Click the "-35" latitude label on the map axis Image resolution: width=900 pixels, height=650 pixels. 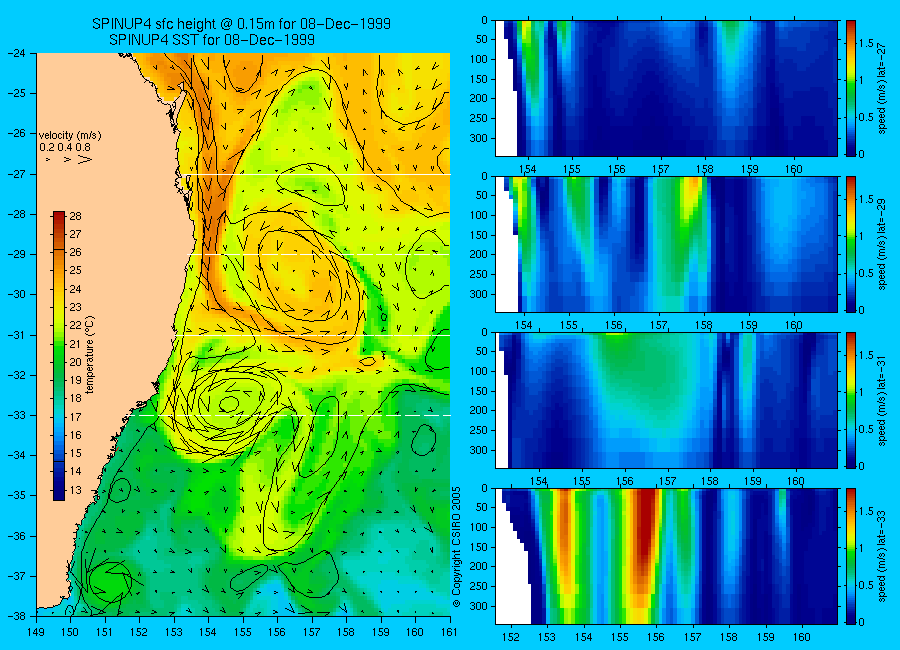(x=17, y=495)
